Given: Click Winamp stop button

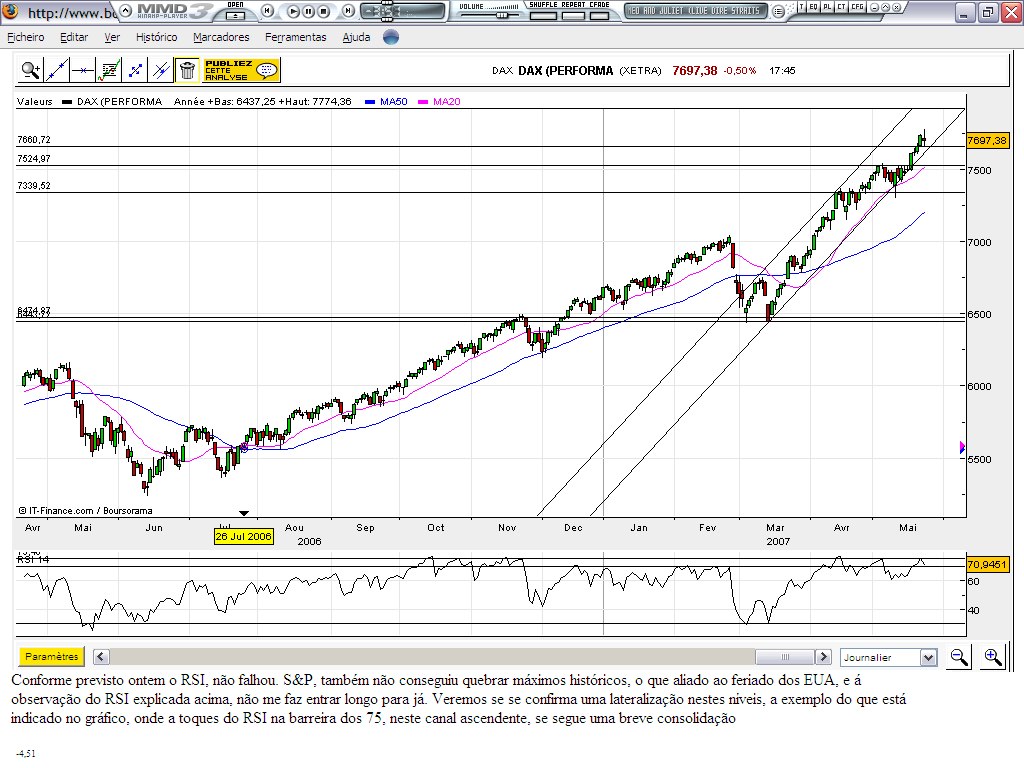Looking at the screenshot, I should [323, 11].
